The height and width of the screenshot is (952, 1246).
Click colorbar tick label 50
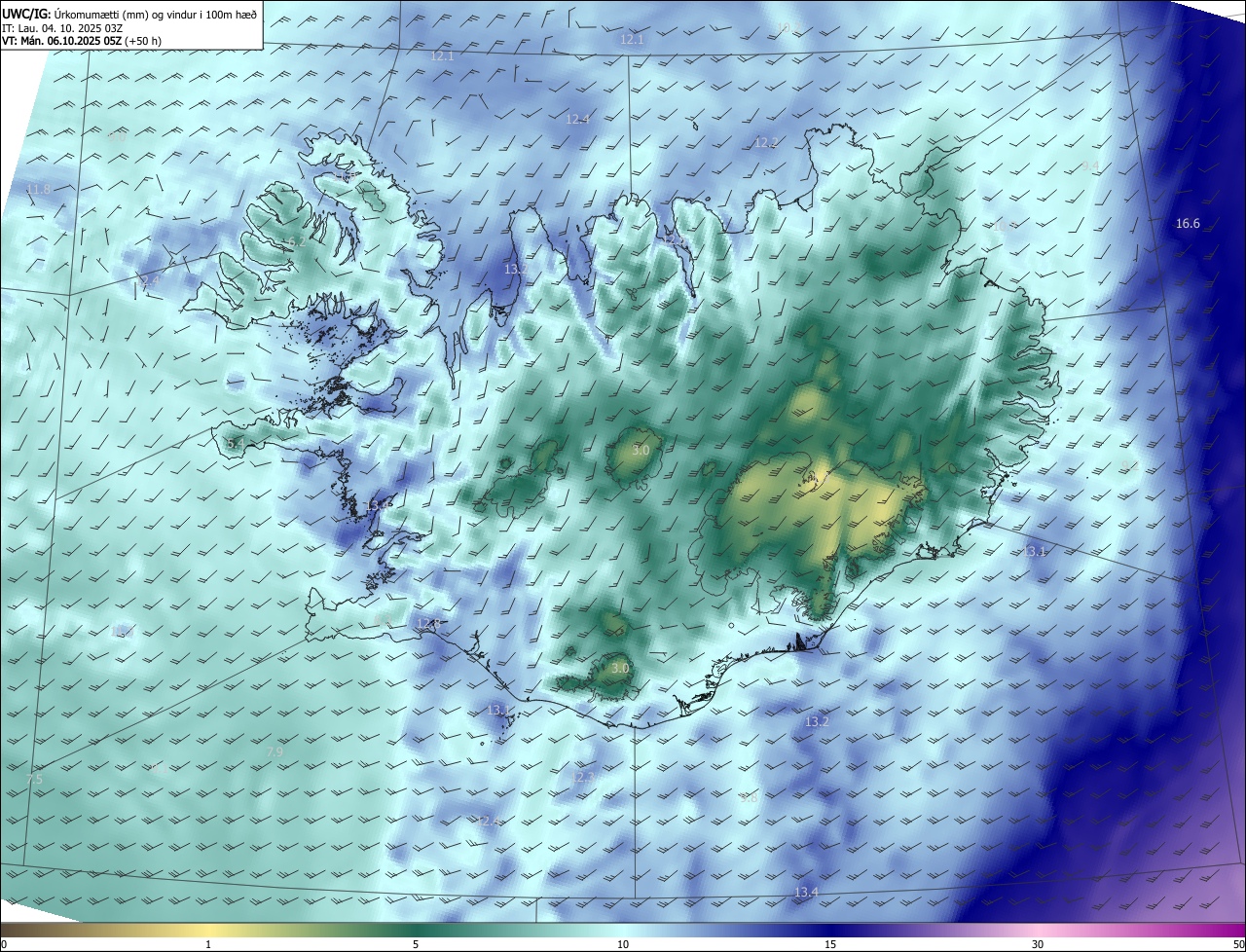pyautogui.click(x=1239, y=945)
